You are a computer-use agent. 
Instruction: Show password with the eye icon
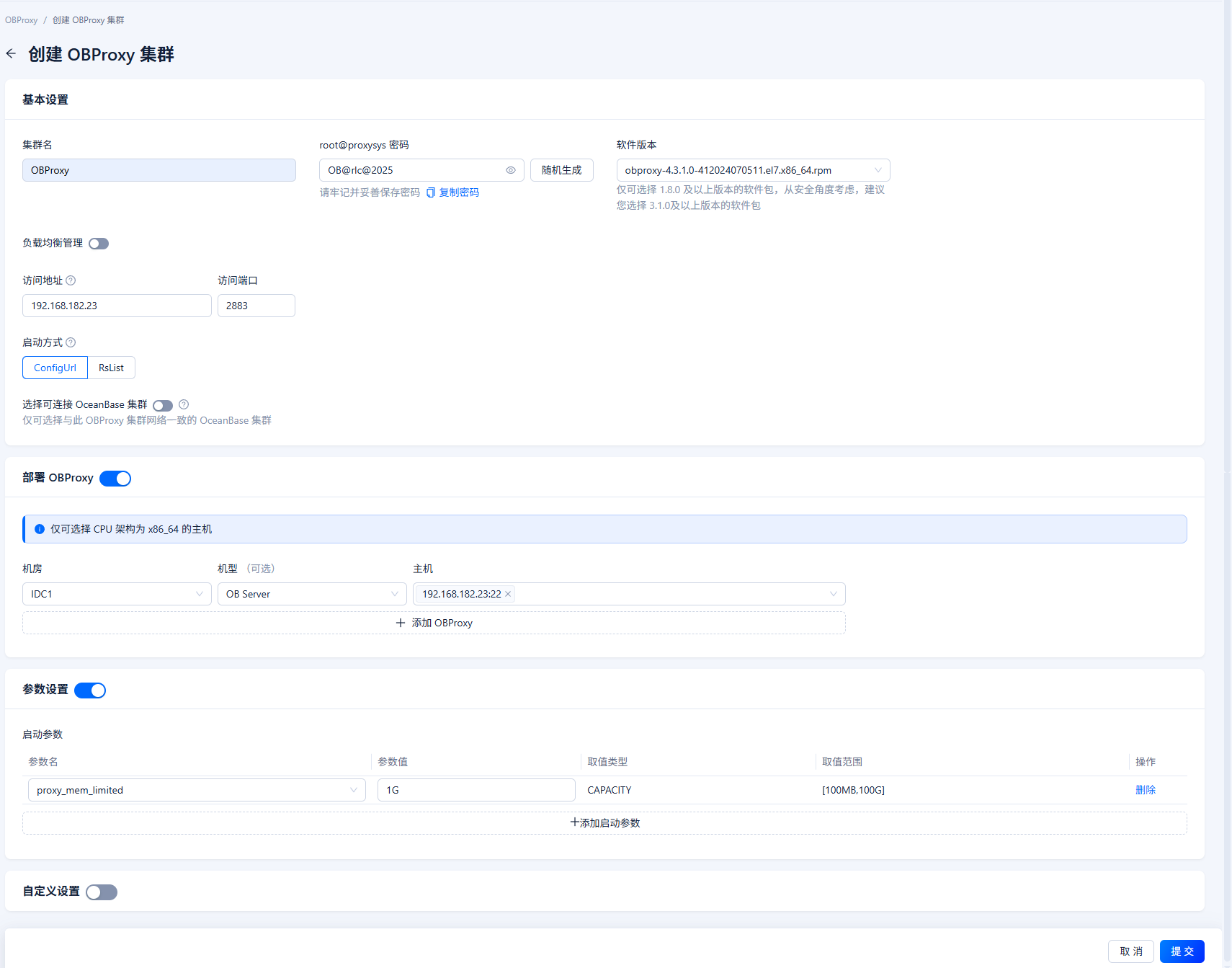point(511,170)
